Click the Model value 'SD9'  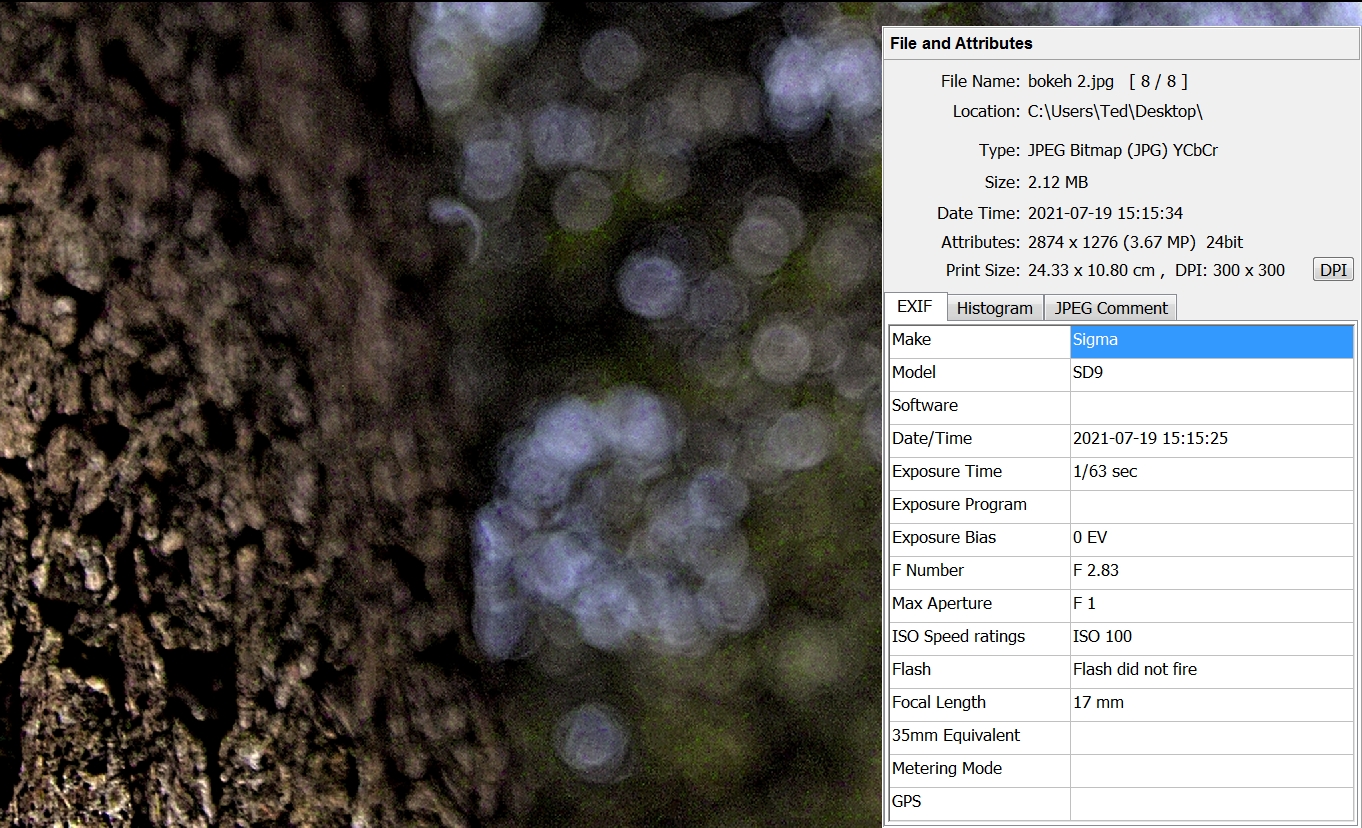pyautogui.click(x=1212, y=373)
